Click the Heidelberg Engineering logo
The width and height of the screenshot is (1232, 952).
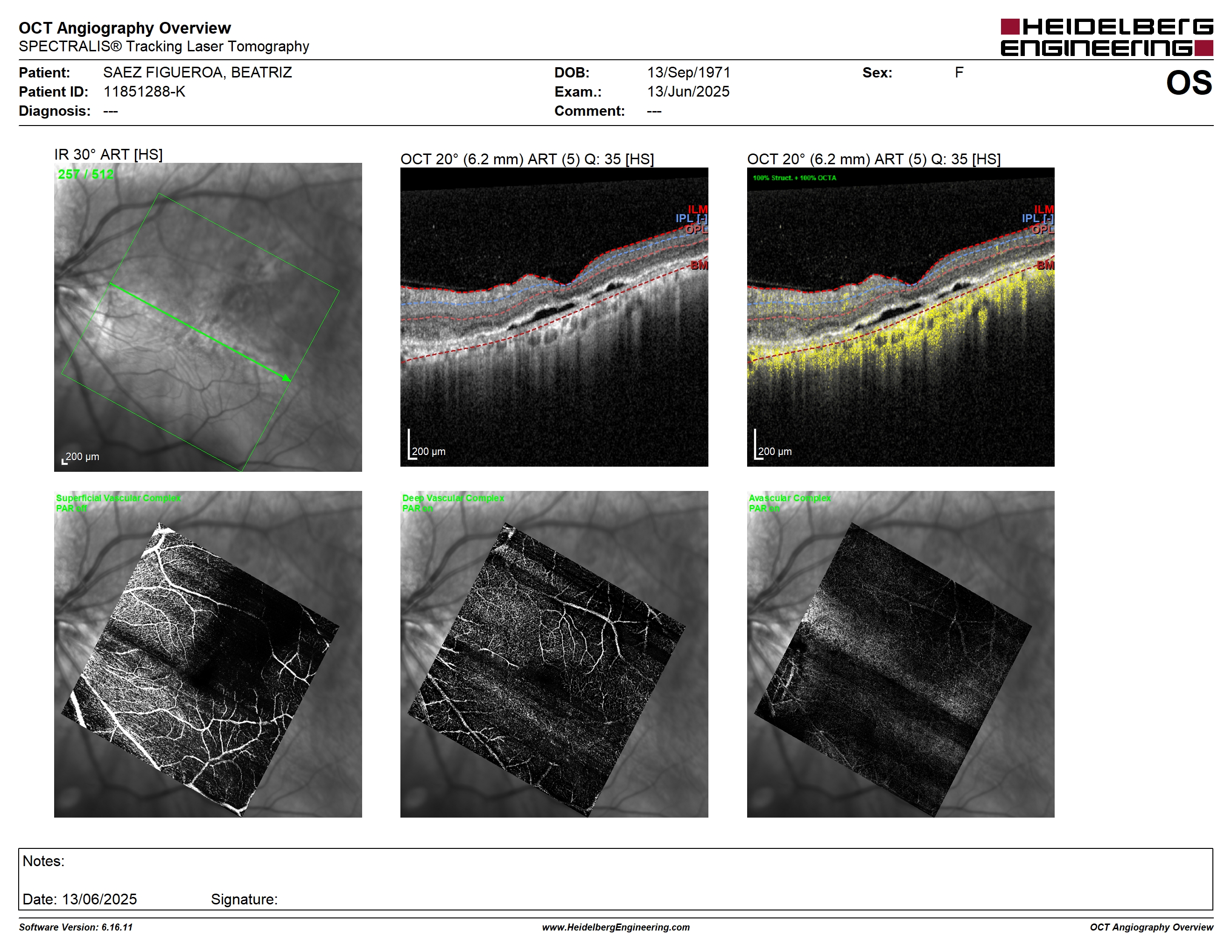[1106, 37]
